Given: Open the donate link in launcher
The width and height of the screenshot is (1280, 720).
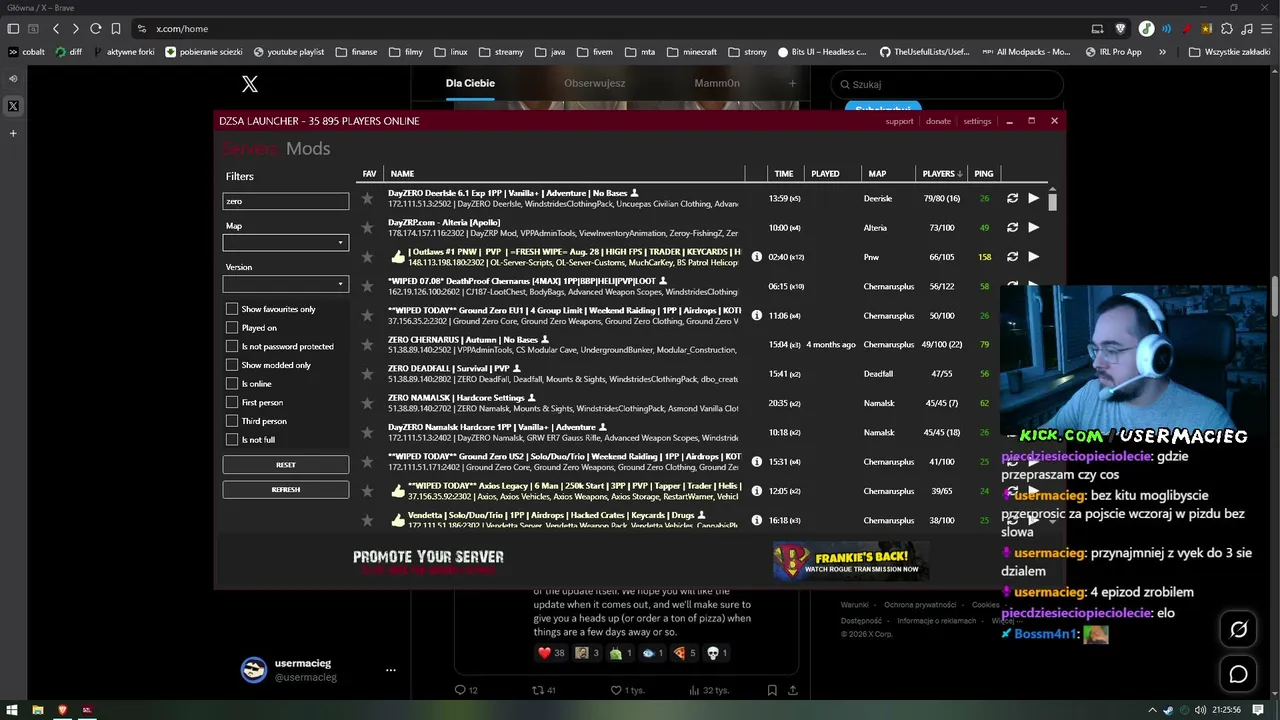Looking at the screenshot, I should point(938,121).
